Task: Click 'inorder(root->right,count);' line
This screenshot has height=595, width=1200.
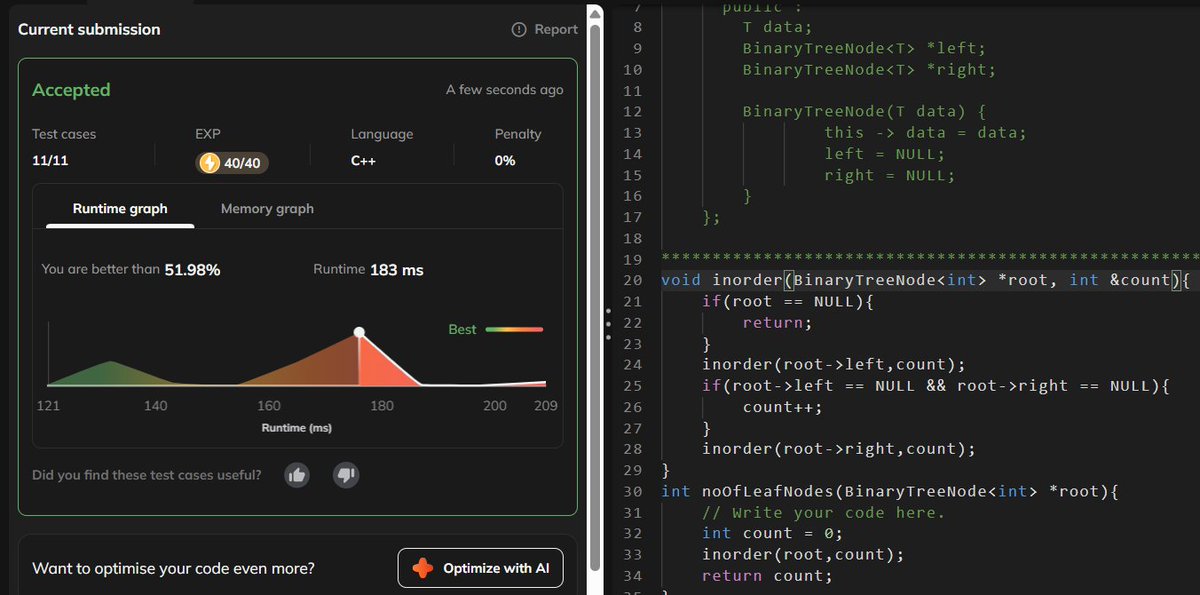Action: point(838,449)
